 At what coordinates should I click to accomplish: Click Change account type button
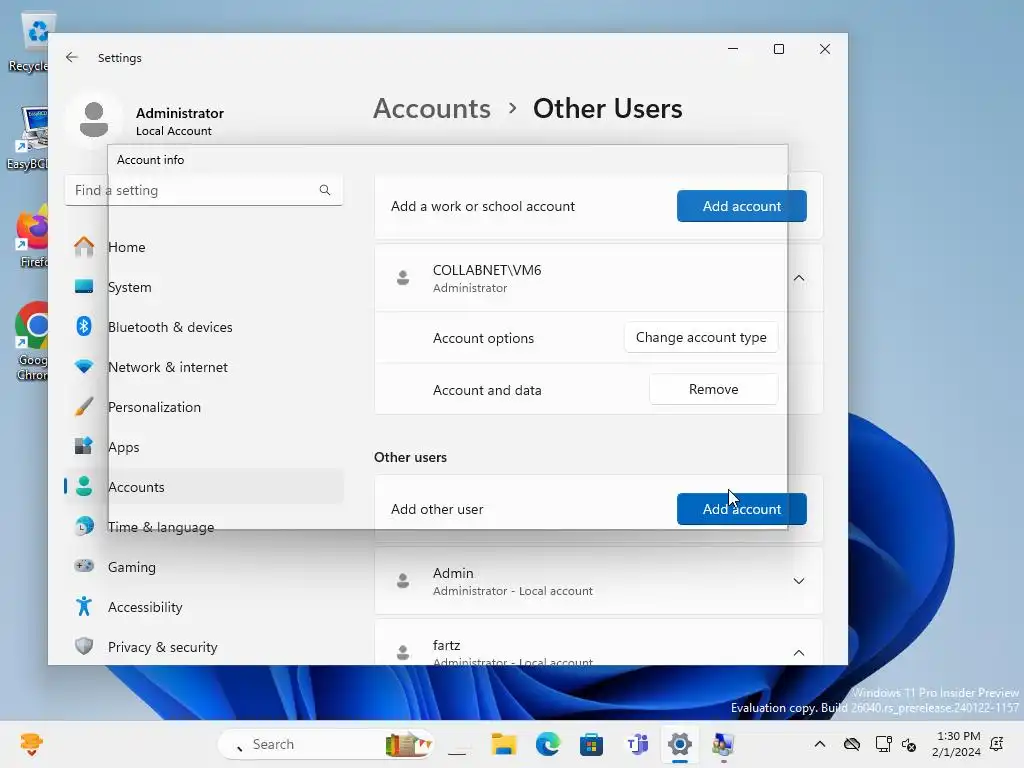pyautogui.click(x=701, y=337)
